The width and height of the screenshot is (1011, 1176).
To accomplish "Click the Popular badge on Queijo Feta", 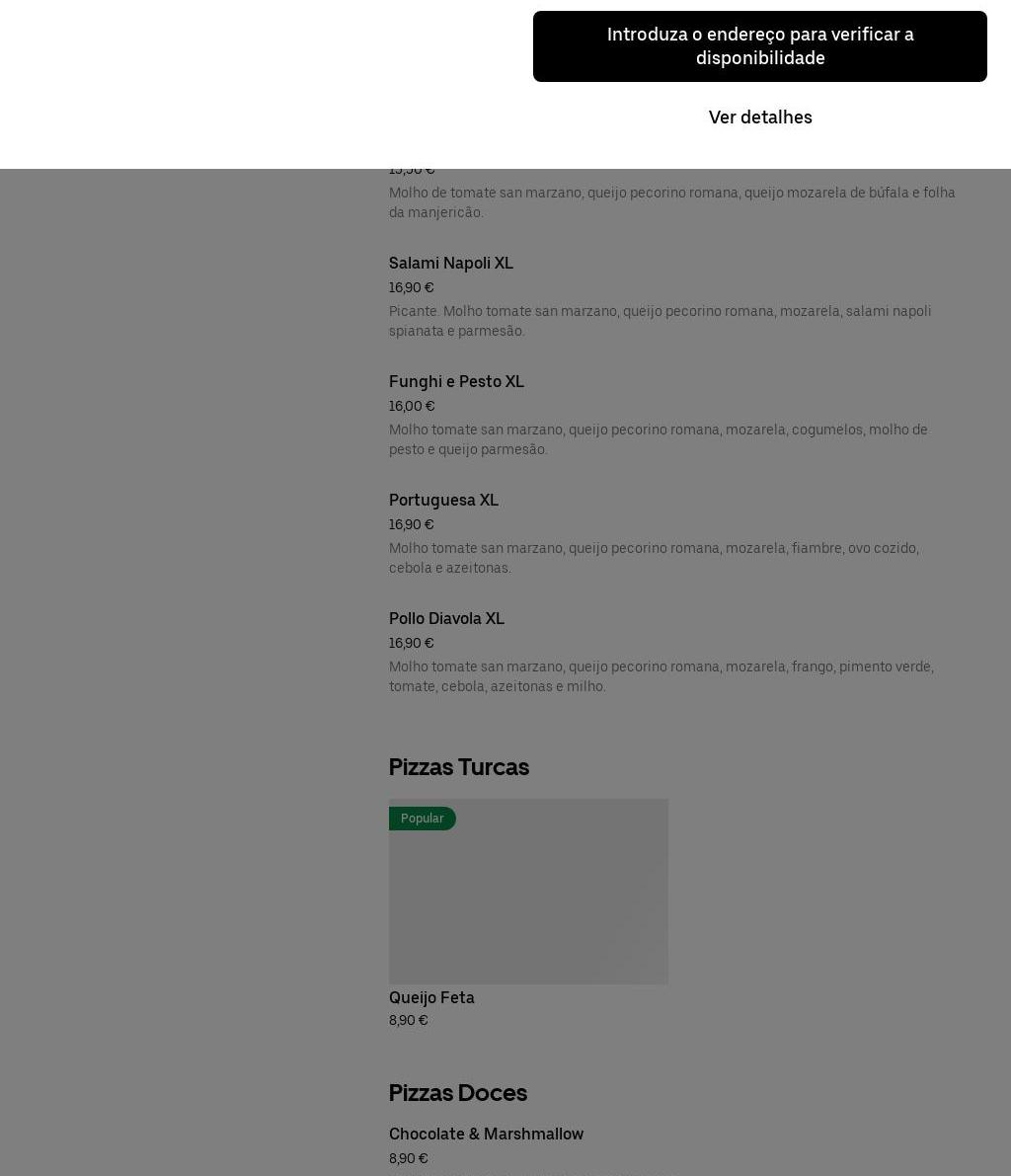I will tap(423, 819).
